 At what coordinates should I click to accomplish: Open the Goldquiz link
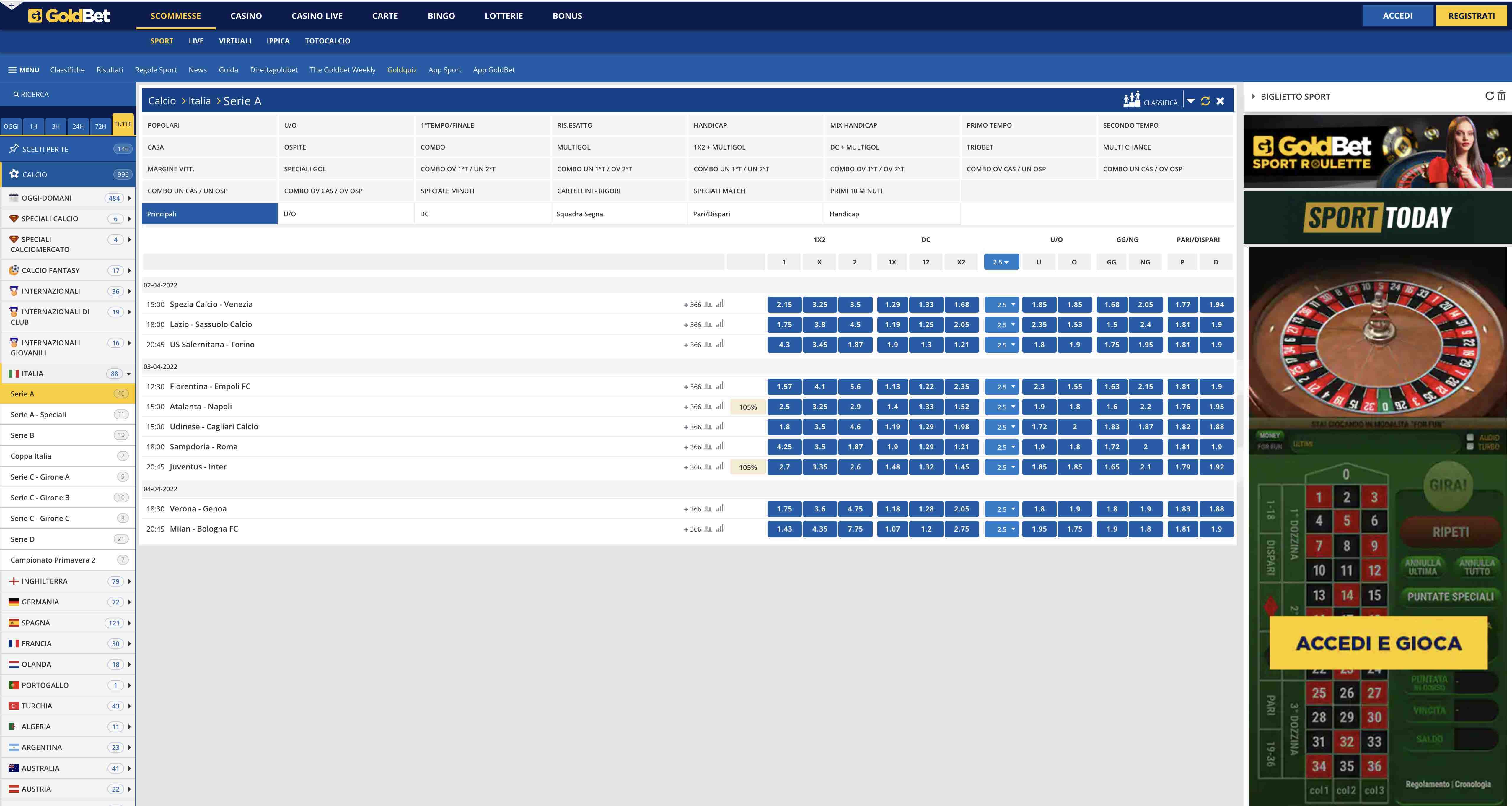402,70
